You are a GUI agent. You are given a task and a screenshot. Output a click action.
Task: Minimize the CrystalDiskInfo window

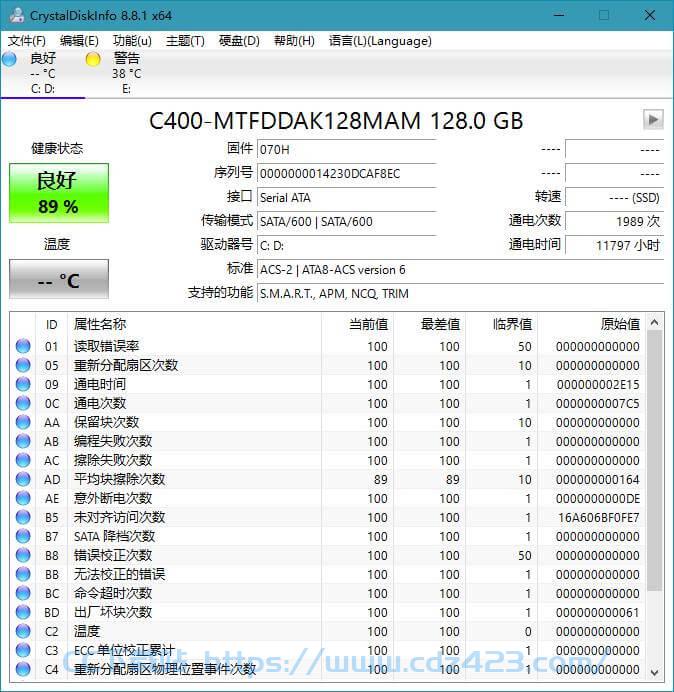point(559,15)
